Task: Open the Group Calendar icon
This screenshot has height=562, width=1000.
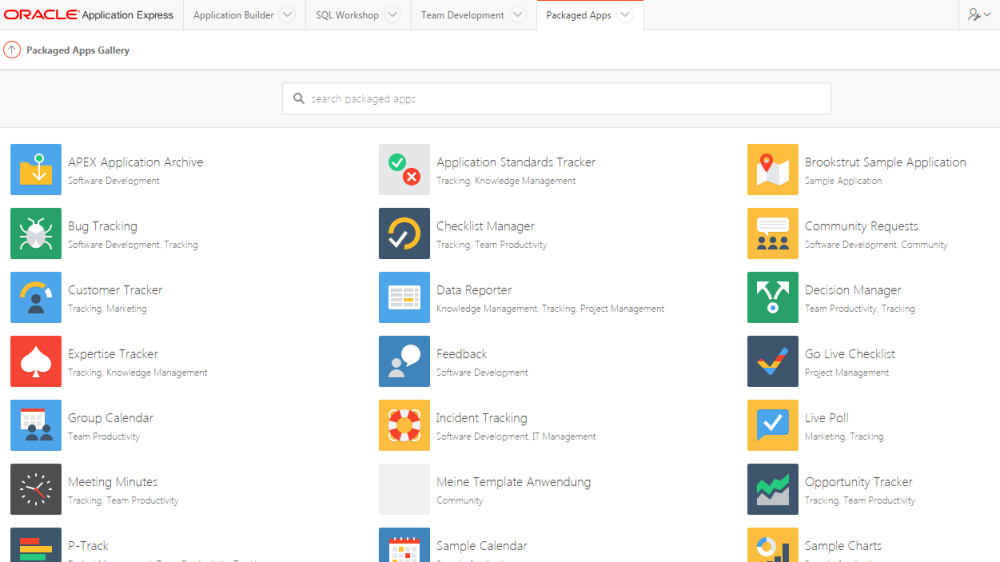Action: click(x=36, y=425)
